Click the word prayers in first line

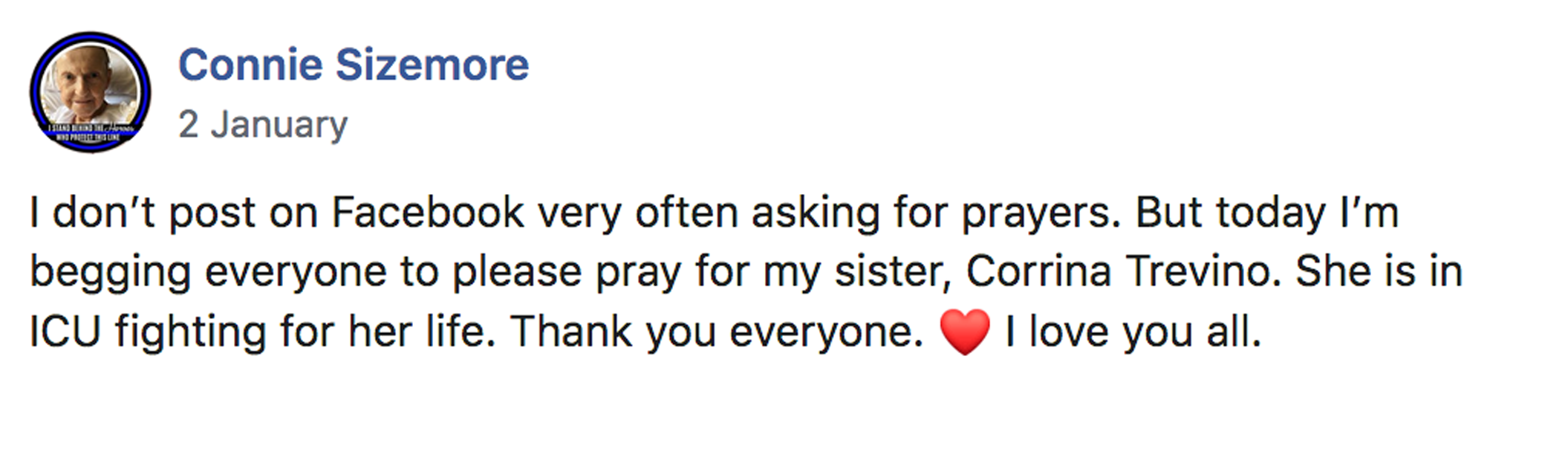[x=1041, y=214]
